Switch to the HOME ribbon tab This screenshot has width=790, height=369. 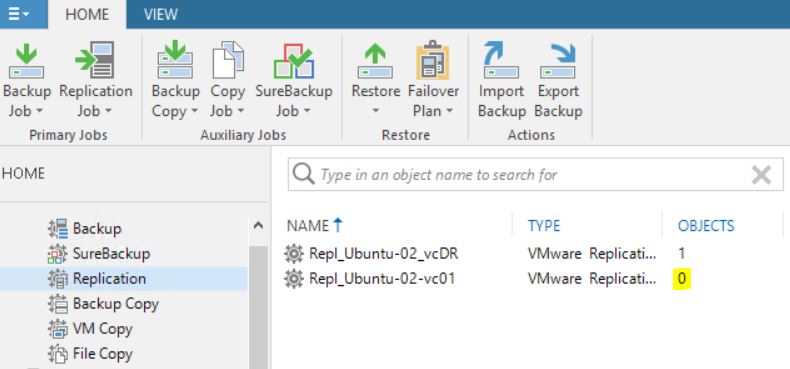pyautogui.click(x=87, y=15)
